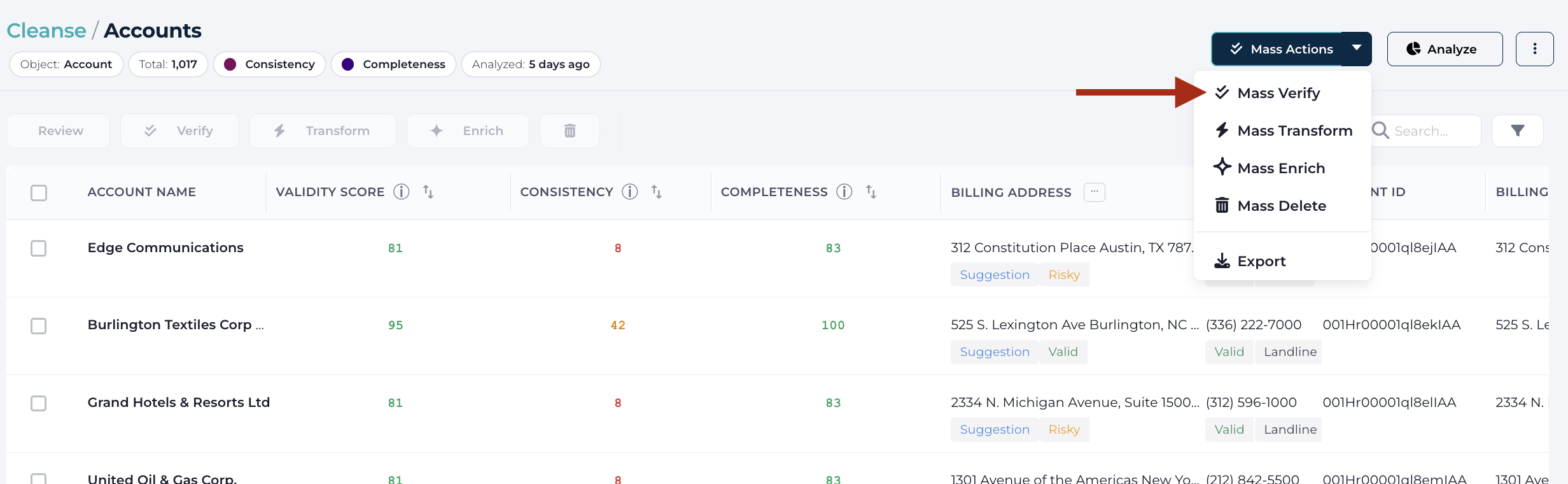Sort by Completeness column
1568x484 pixels.
point(871,192)
